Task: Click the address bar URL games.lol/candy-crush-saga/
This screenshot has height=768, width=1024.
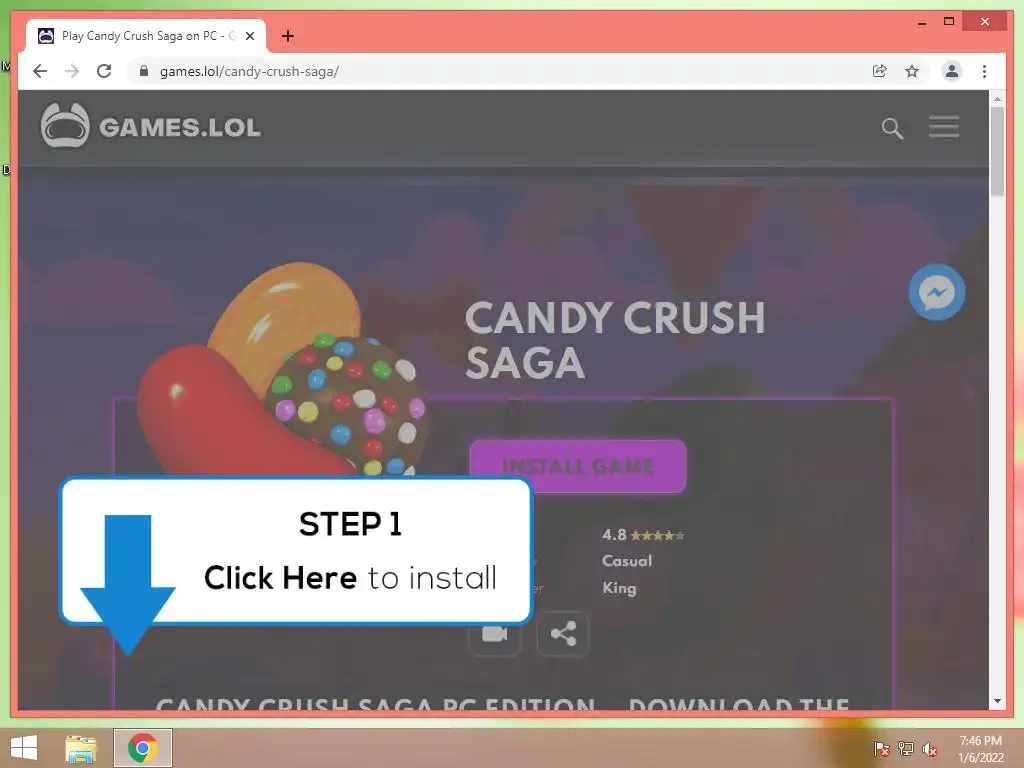Action: point(249,71)
